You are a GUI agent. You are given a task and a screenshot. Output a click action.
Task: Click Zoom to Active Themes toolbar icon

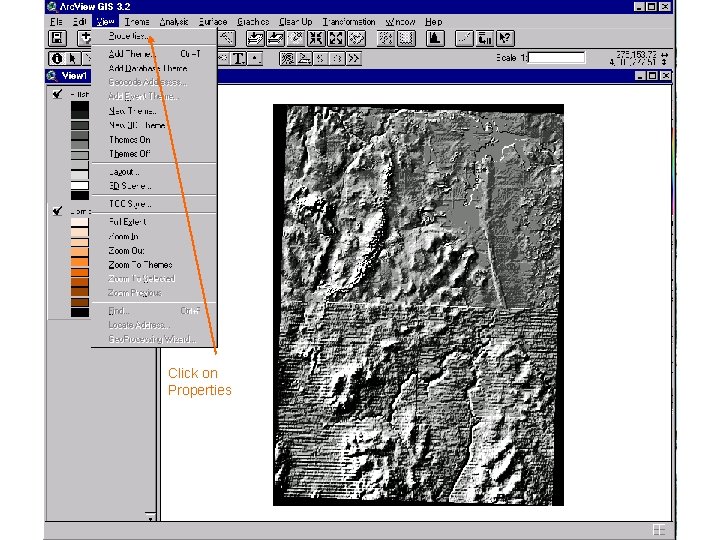(276, 38)
